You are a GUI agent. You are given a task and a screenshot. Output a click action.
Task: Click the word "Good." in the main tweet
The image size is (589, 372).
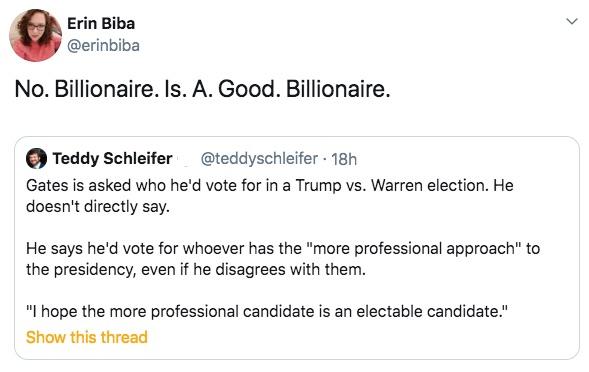pos(249,89)
